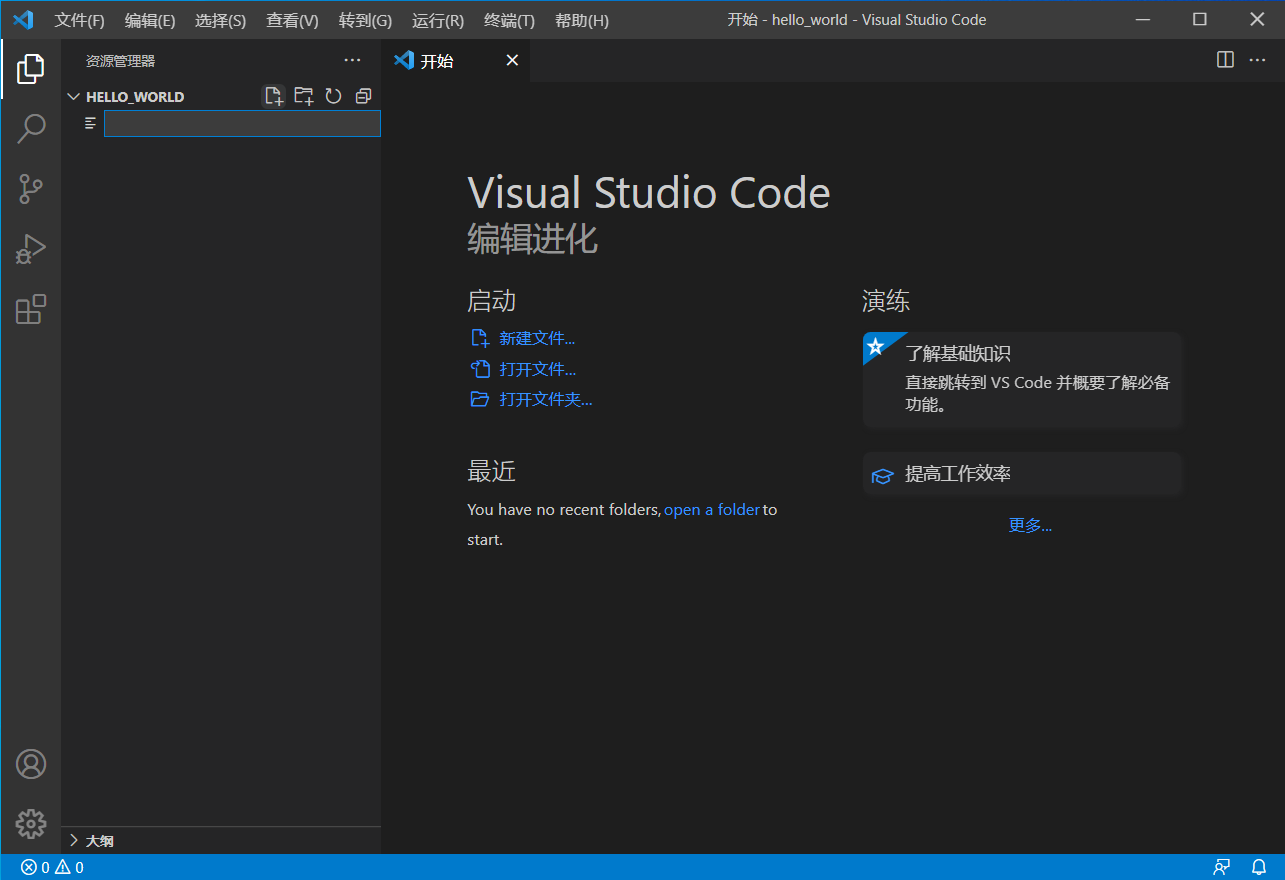The image size is (1285, 880).
Task: Click the graduation cap icon beside 提高工作效率
Action: click(x=882, y=475)
